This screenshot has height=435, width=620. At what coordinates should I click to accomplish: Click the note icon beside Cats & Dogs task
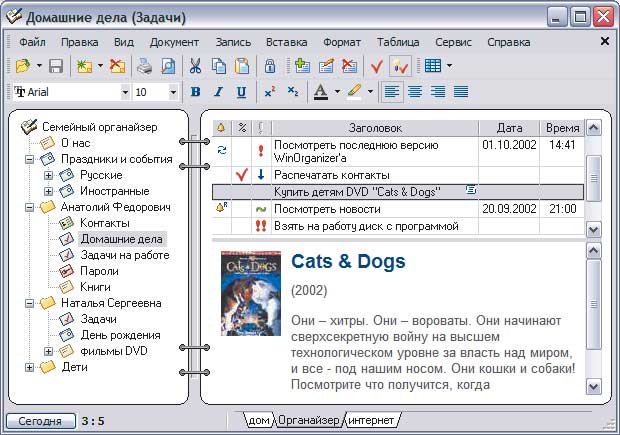(x=471, y=190)
